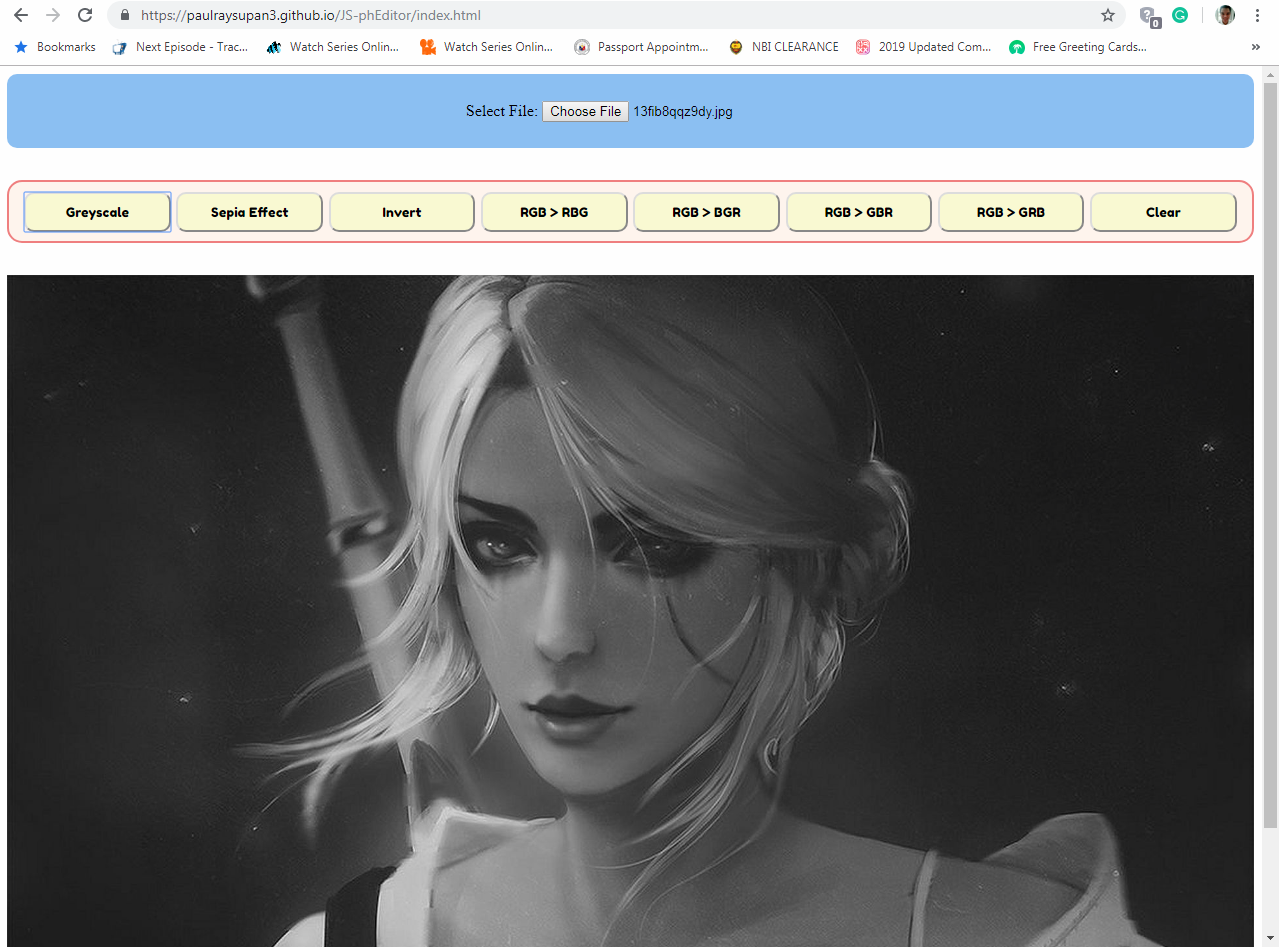The width and height of the screenshot is (1279, 947).
Task: Apply the RGB > GBR filter
Action: pyautogui.click(x=859, y=212)
